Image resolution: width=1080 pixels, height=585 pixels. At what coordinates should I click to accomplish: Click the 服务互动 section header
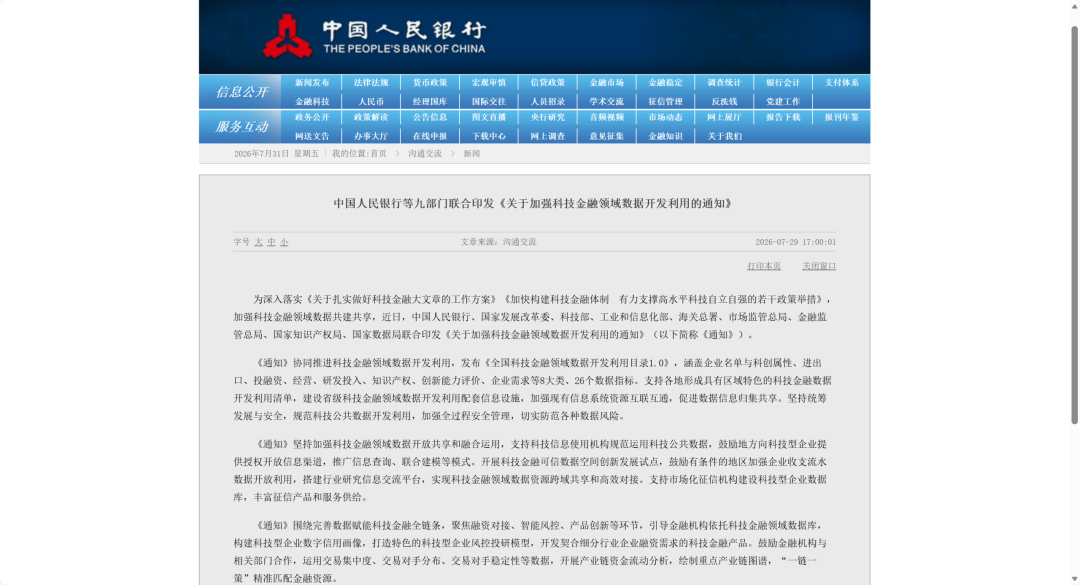[240, 127]
